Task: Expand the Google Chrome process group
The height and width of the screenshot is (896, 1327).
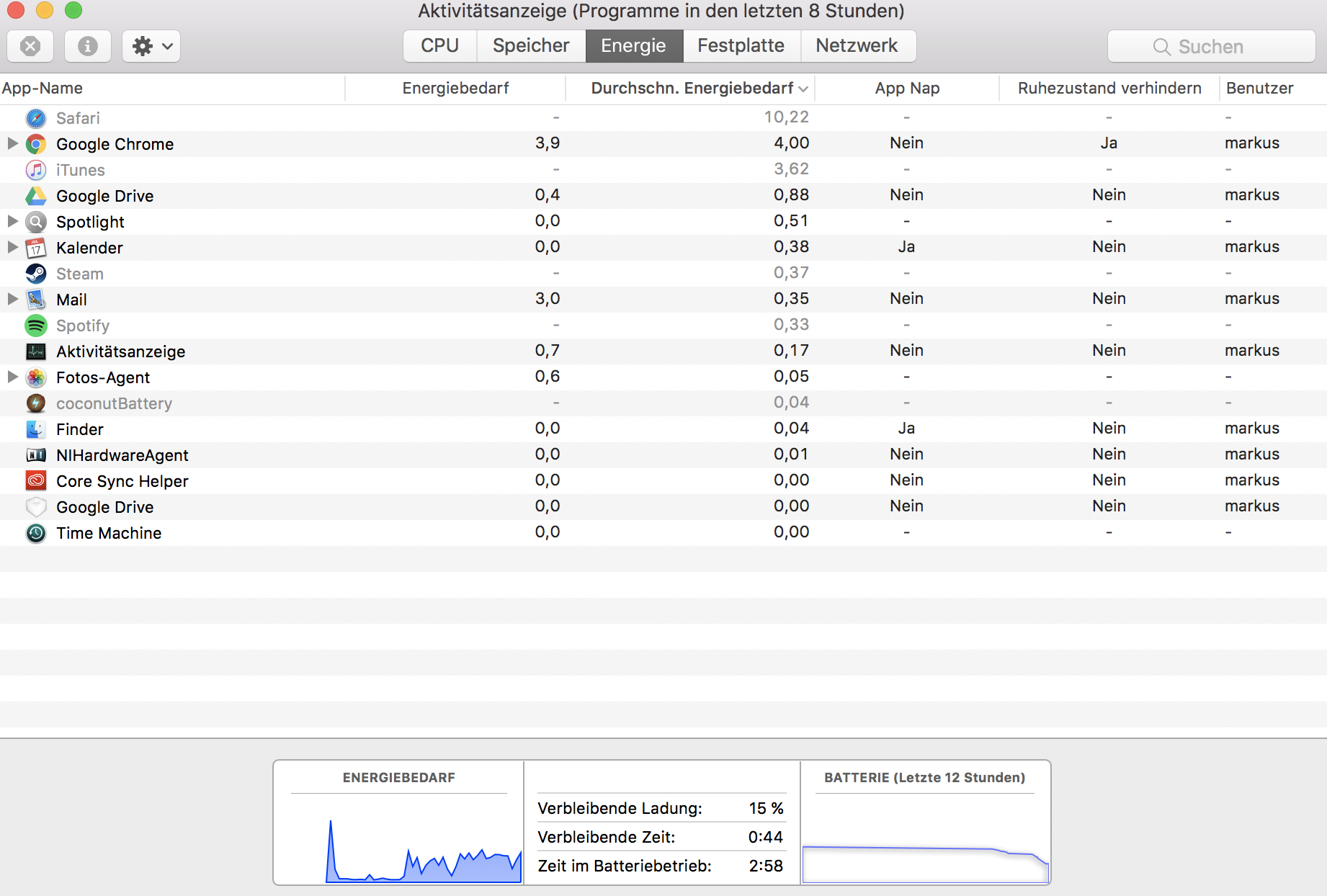Action: 12,143
